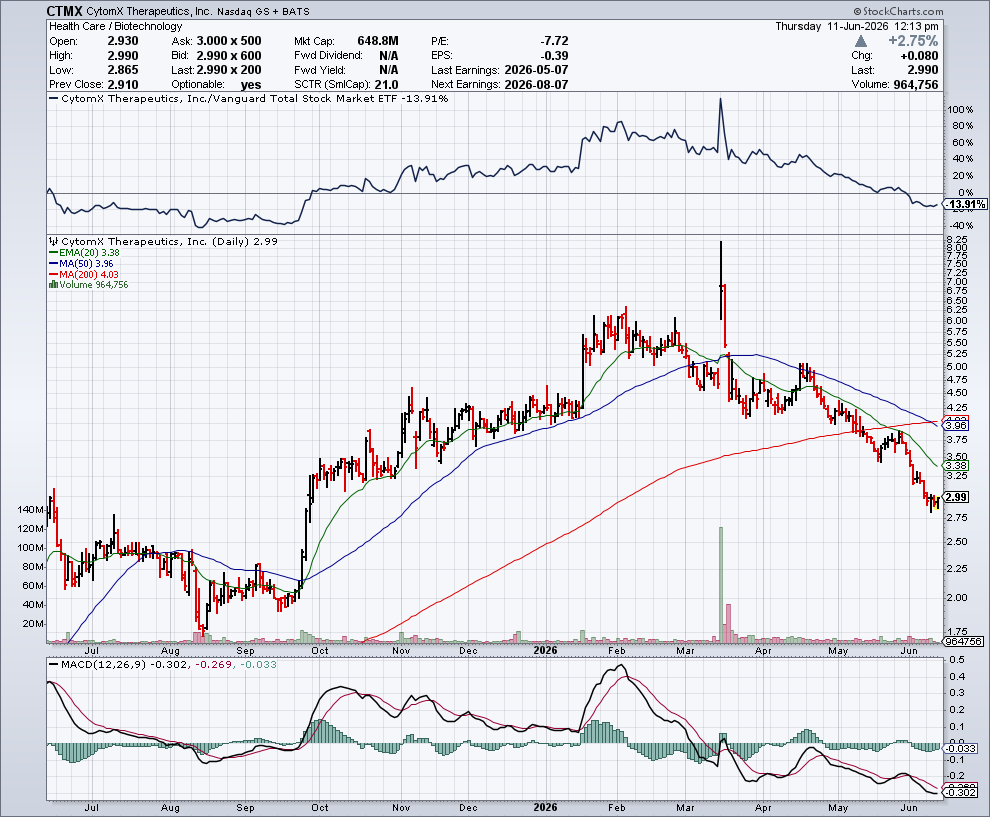The image size is (990, 817).
Task: Click the High 2.990 value
Action: point(122,56)
